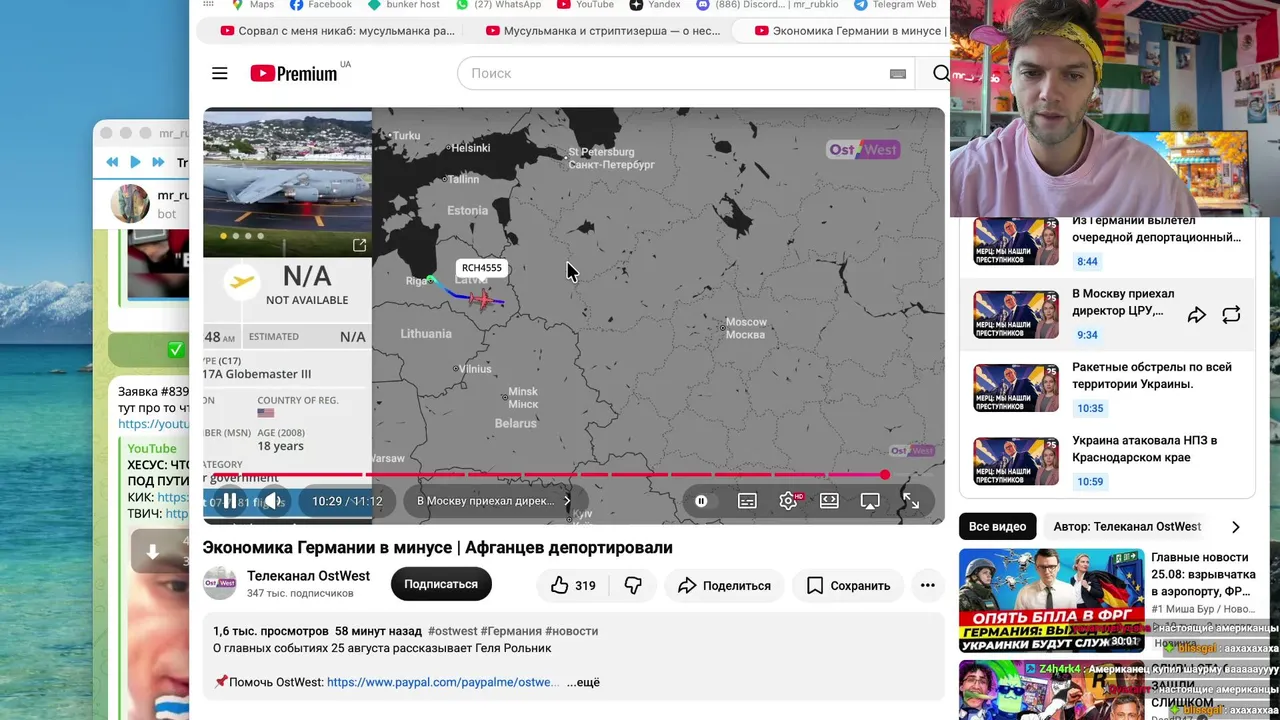Image resolution: width=1280 pixels, height=720 pixels.
Task: Open the Telegram Web bookmark
Action: tap(894, 5)
